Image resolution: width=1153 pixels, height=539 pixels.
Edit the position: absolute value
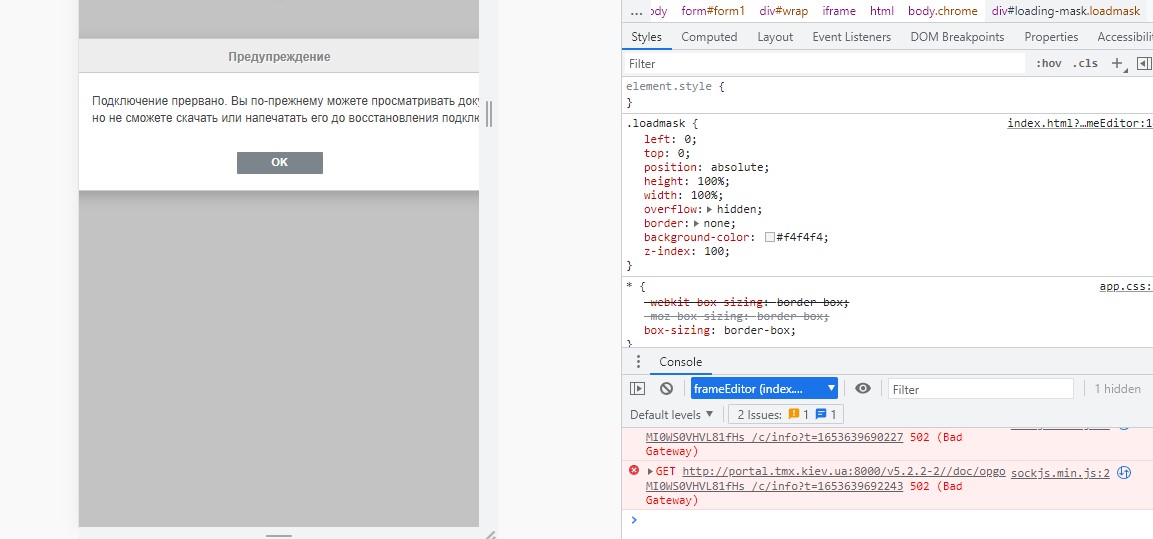coord(737,167)
